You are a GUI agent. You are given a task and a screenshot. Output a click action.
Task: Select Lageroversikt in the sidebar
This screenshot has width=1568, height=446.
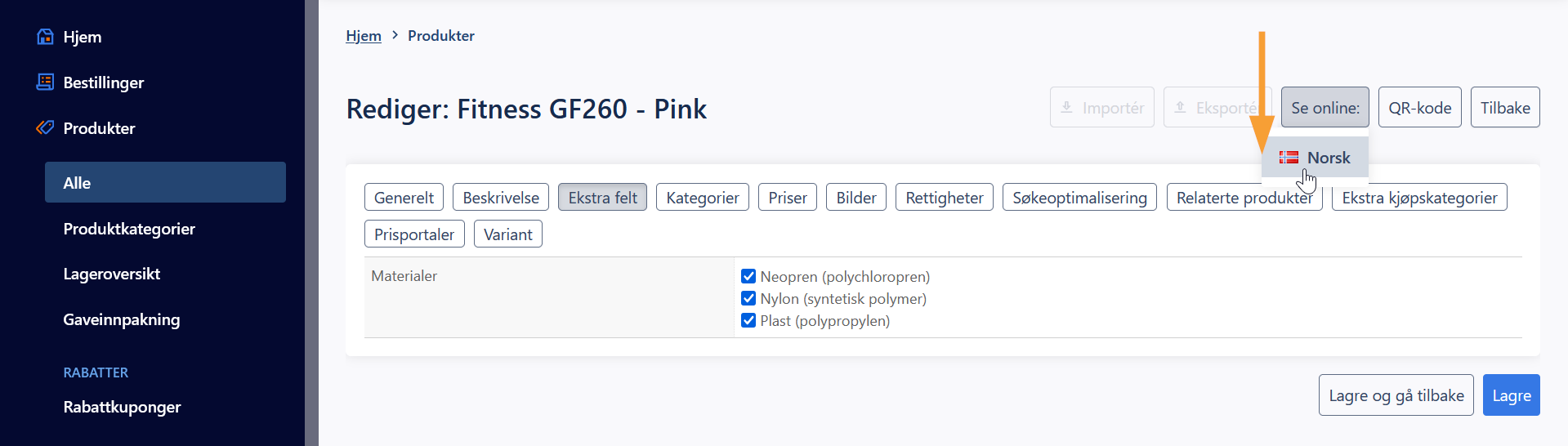click(x=112, y=274)
